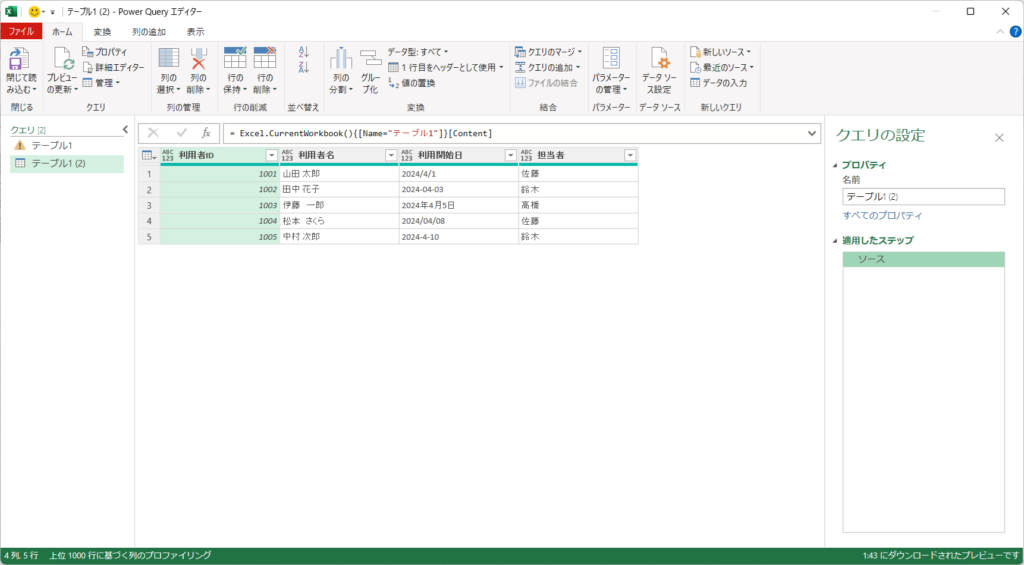The height and width of the screenshot is (565, 1024).
Task: Click データの入力 in new query group
Action: coord(719,83)
